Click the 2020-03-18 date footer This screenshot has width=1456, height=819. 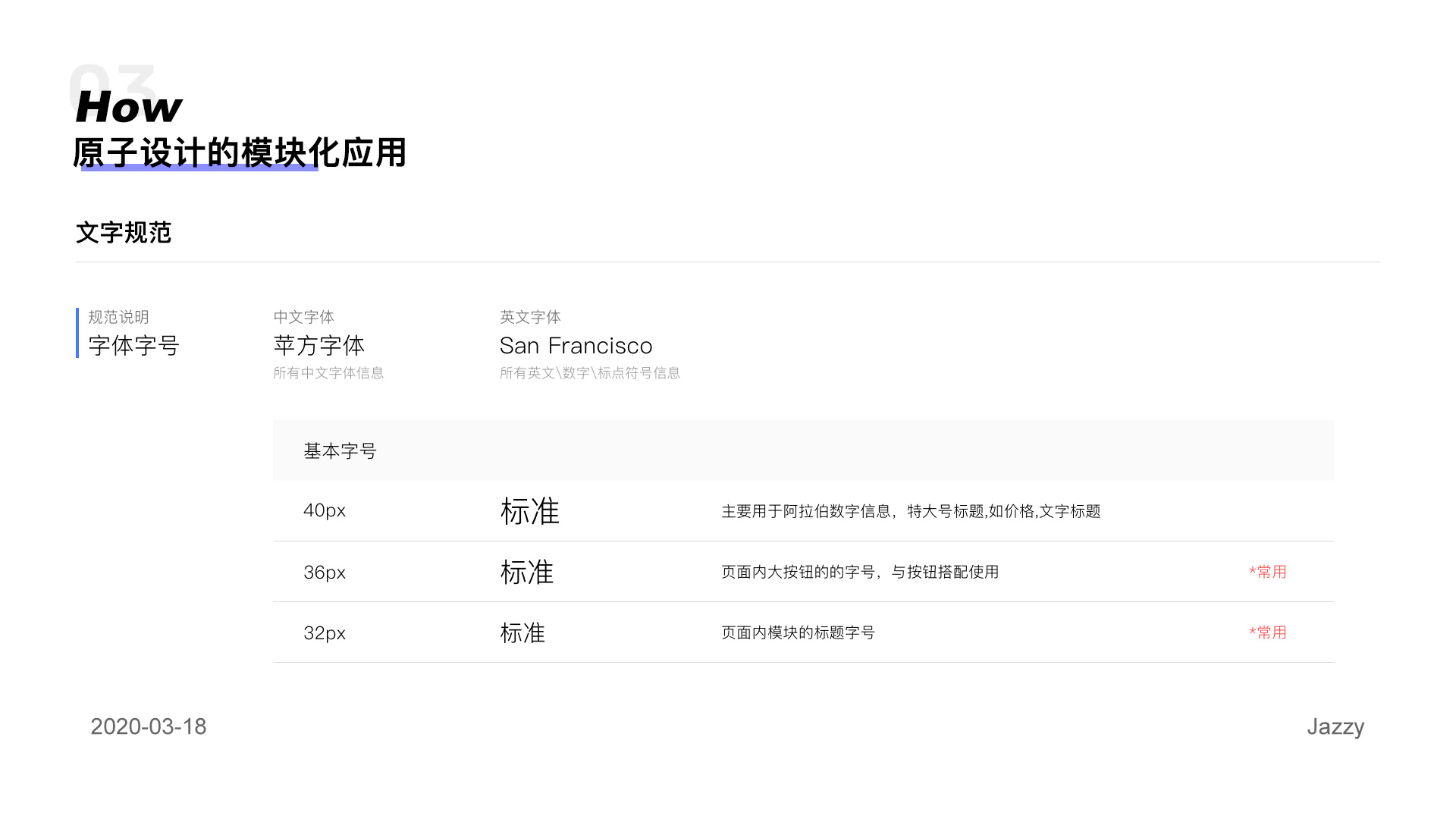tap(149, 726)
